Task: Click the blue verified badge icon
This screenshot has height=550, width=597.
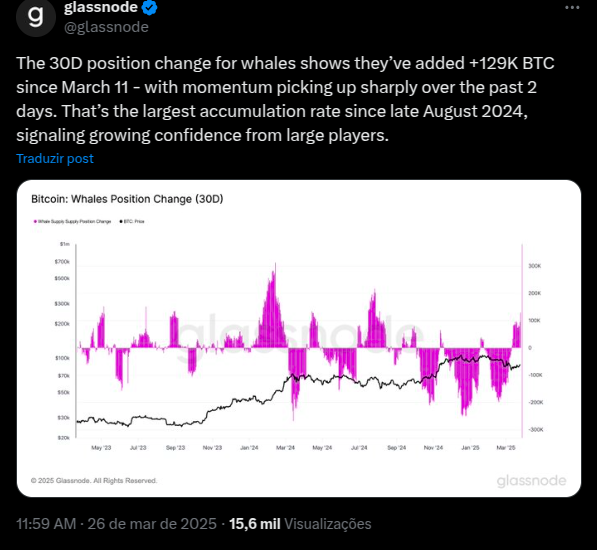Action: (149, 7)
